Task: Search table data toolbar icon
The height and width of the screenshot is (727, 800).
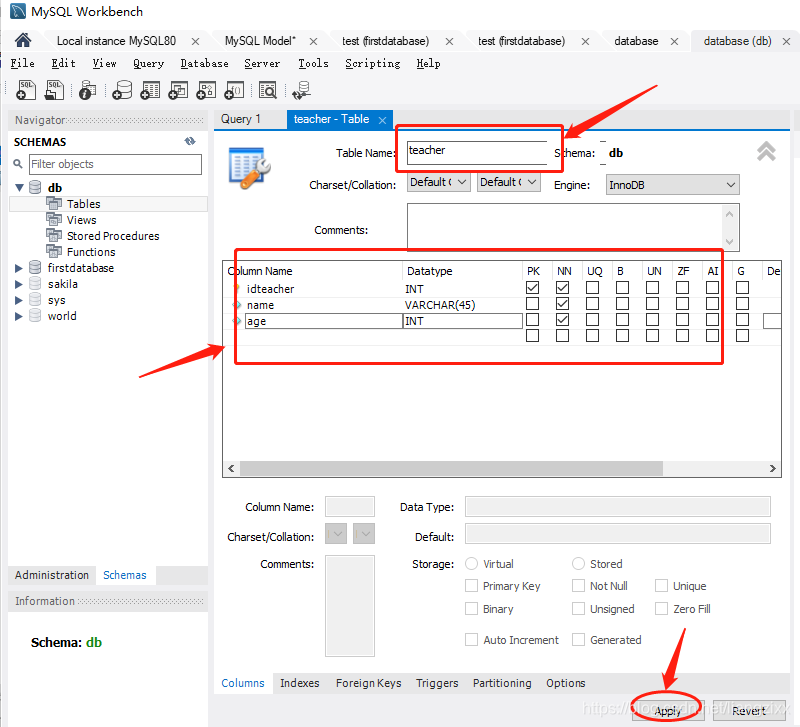Action: coord(268,90)
